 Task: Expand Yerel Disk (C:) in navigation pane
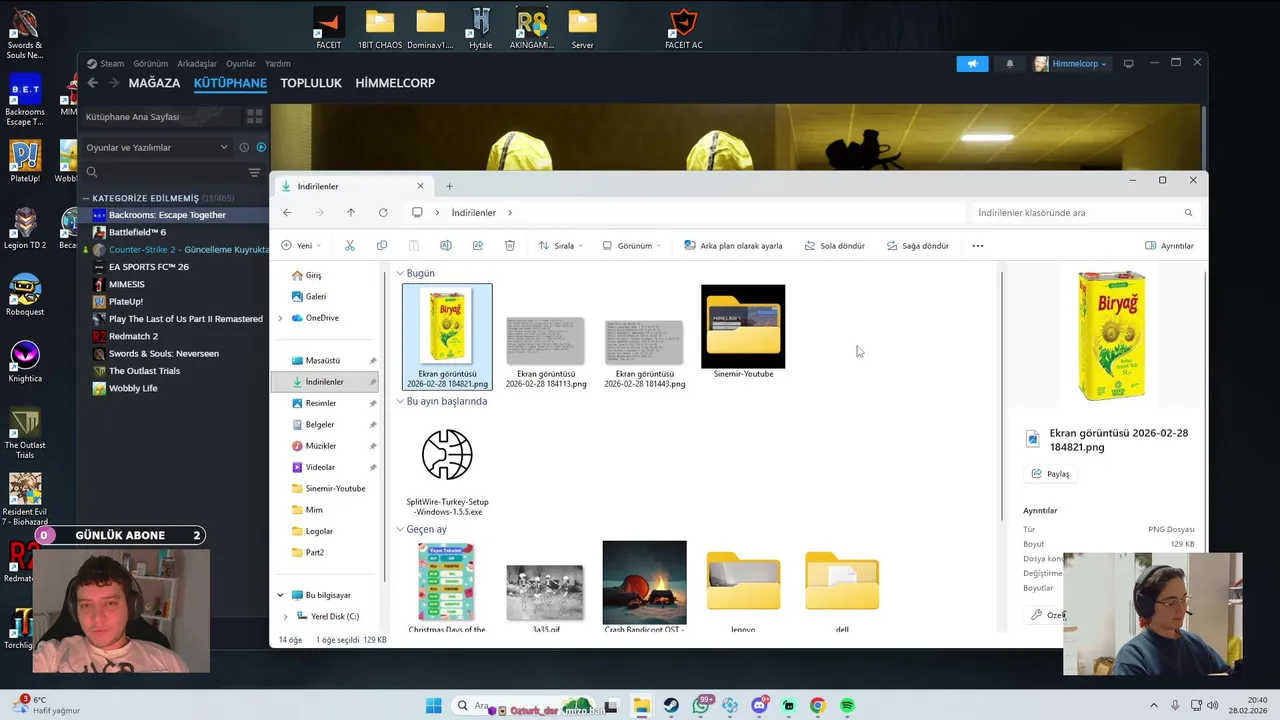point(286,616)
